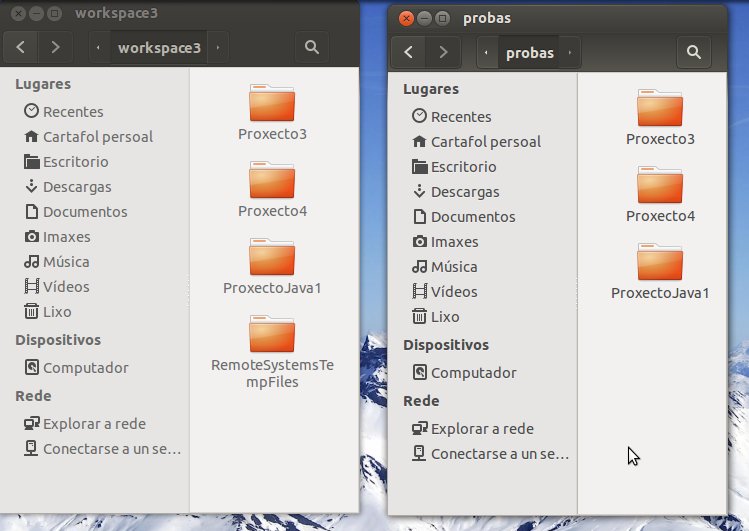Open Documentos in probas window sidebar
749x531 pixels.
coord(463,217)
